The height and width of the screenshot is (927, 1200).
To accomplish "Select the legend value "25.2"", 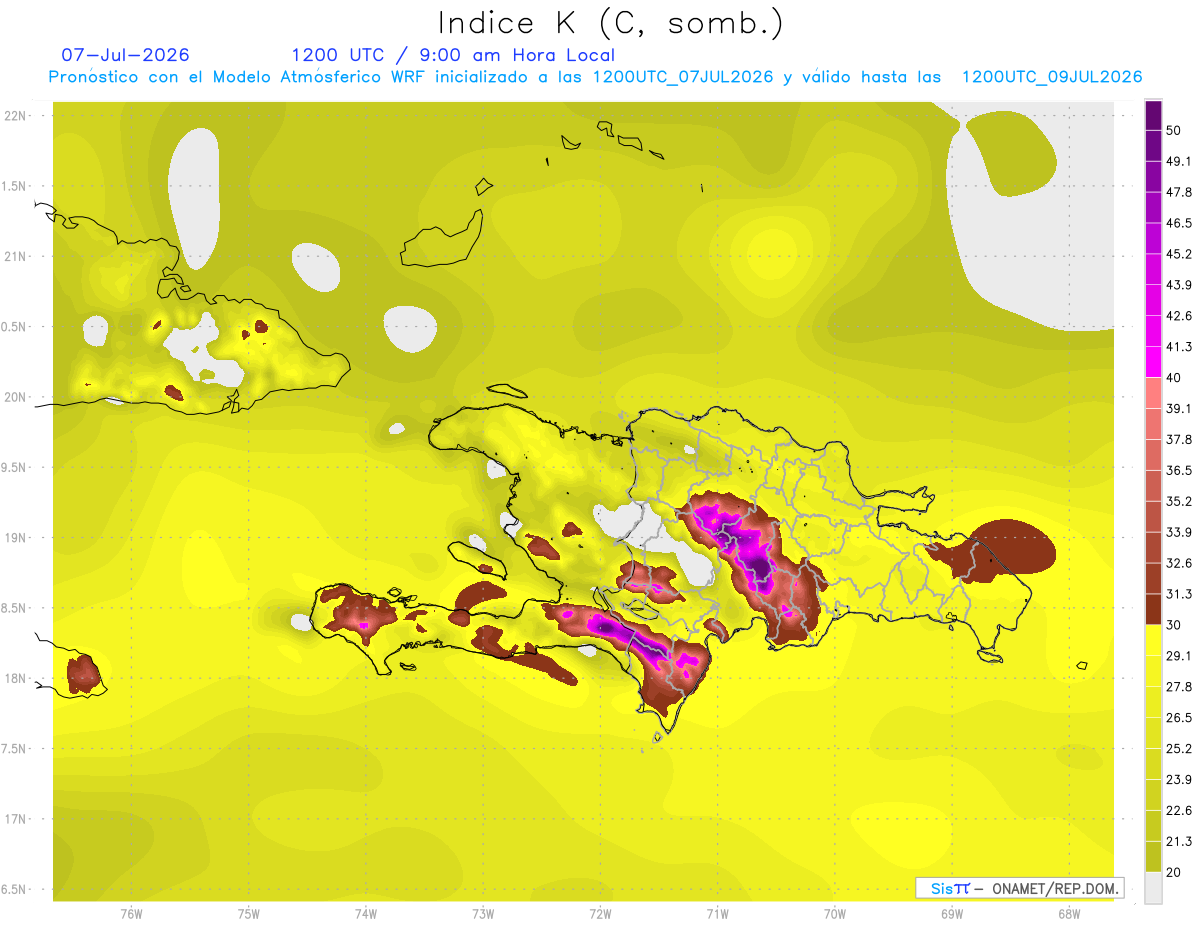I will pyautogui.click(x=1180, y=749).
